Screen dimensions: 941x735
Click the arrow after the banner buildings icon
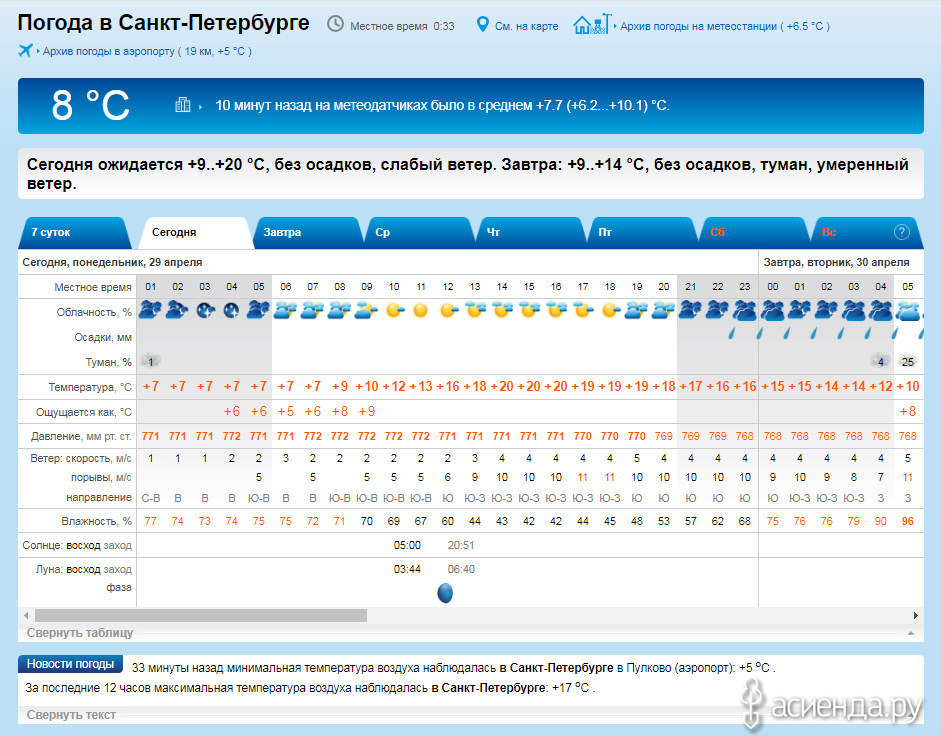200,106
